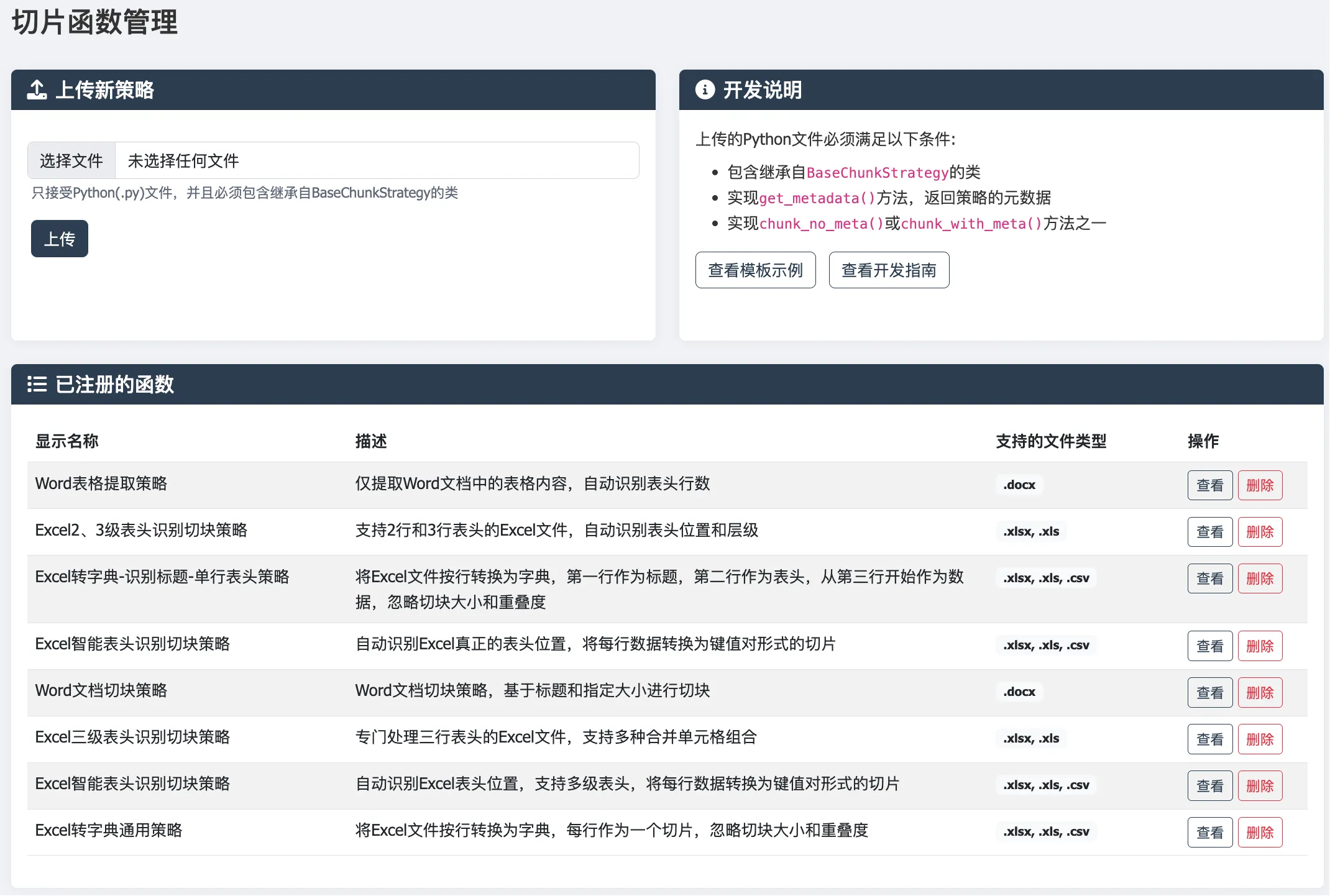Click the Word文档切块策略 name cell
The height and width of the screenshot is (896, 1330).
tap(101, 690)
